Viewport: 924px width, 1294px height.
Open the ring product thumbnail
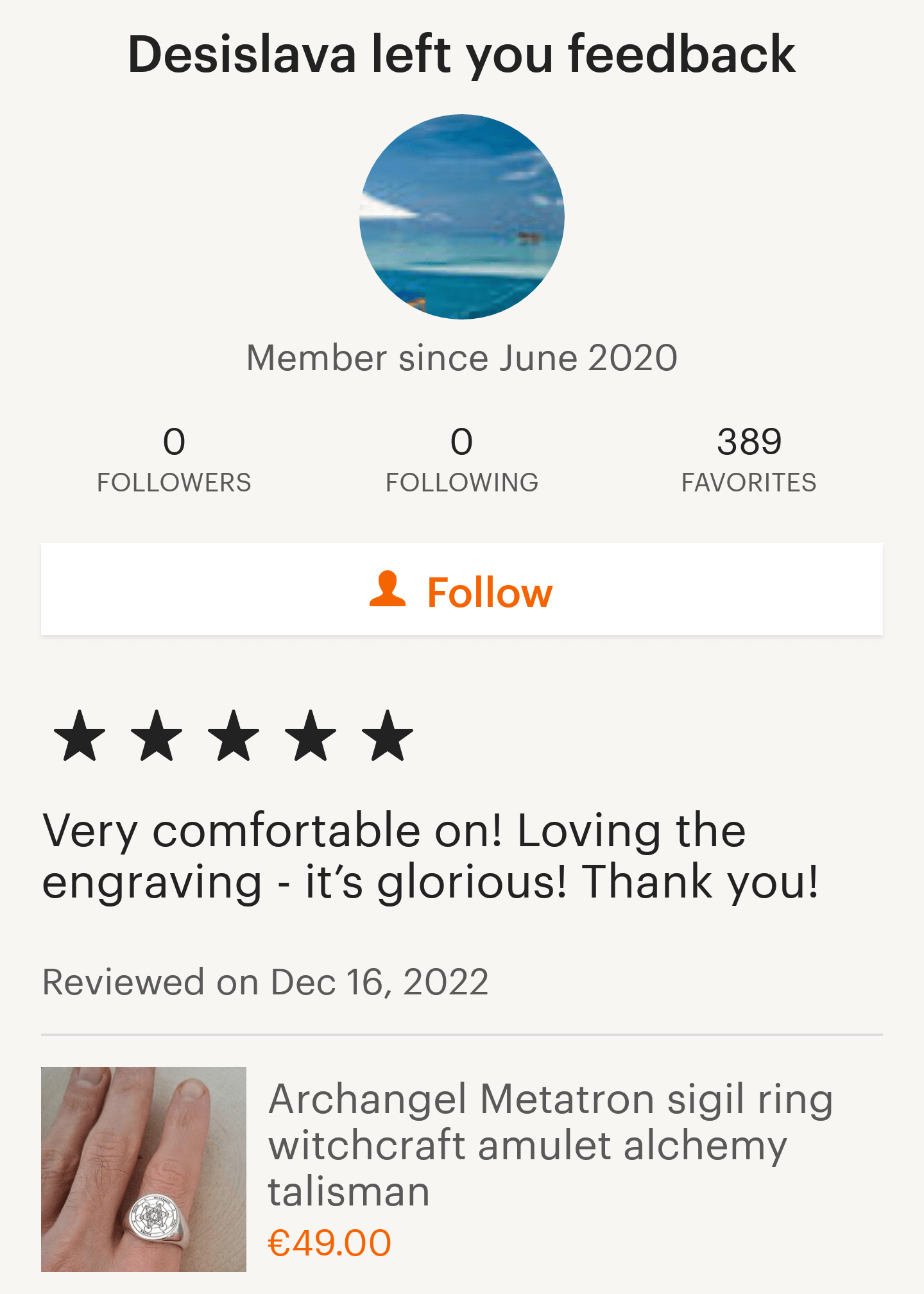click(x=144, y=1169)
